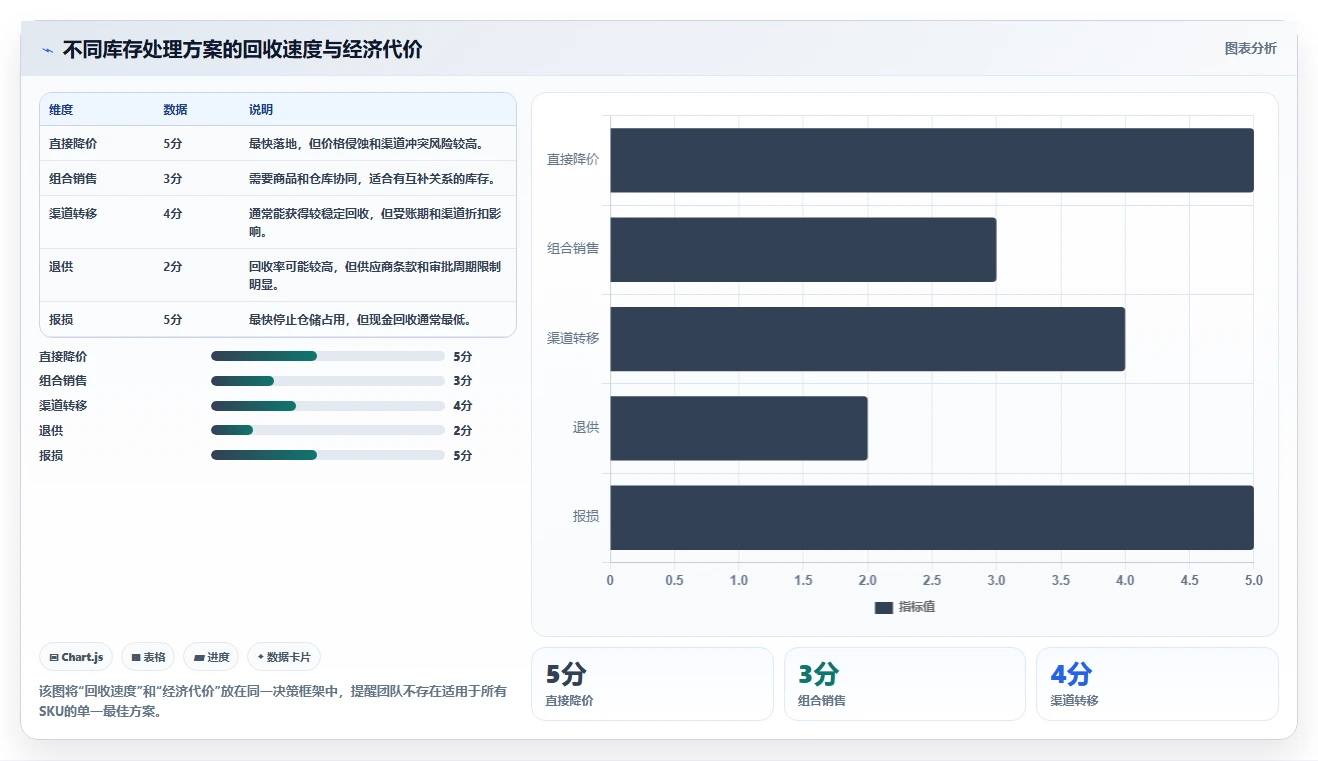This screenshot has height=761, width=1318.
Task: Click the 报损 chart bar
Action: click(932, 517)
